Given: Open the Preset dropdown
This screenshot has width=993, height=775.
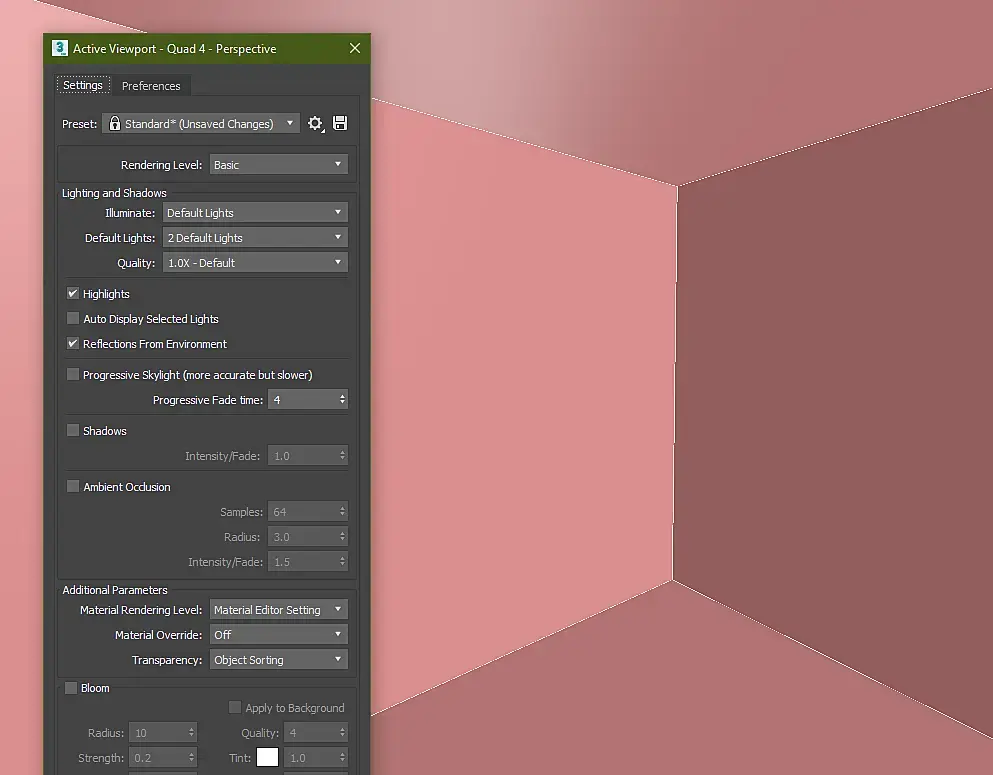Looking at the screenshot, I should tap(201, 123).
